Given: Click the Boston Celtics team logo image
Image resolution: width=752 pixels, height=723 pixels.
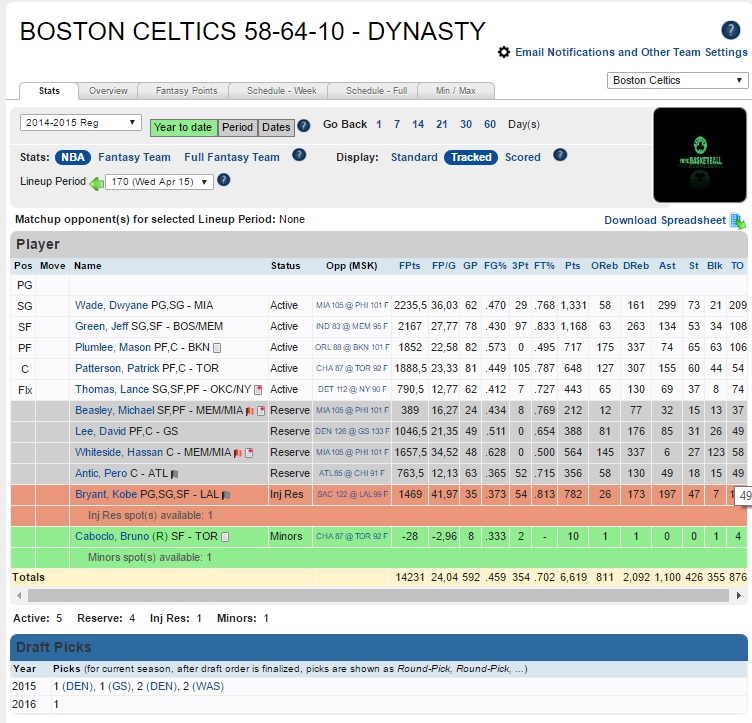Looking at the screenshot, I should pyautogui.click(x=700, y=155).
